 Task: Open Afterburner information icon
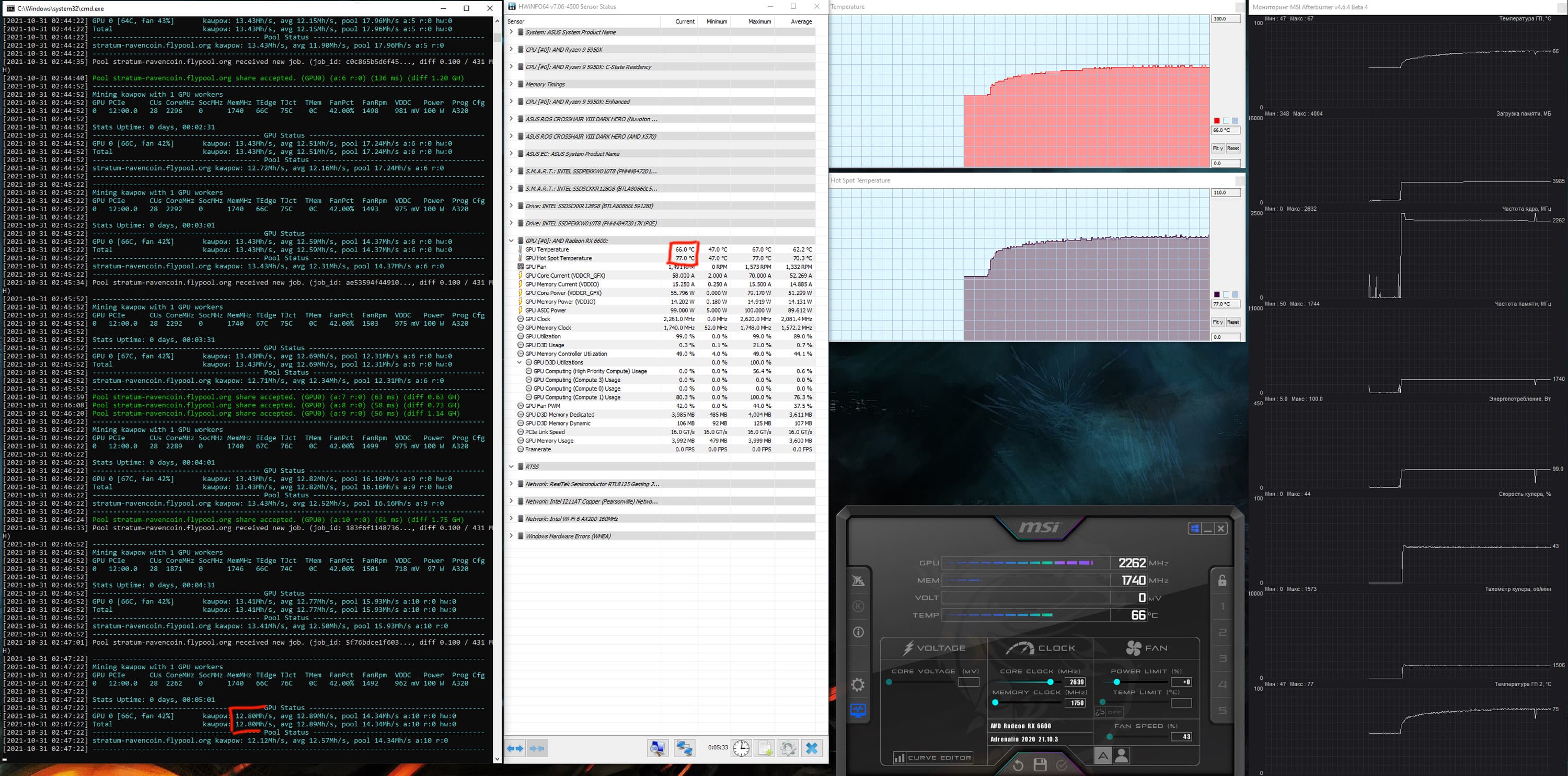pos(858,632)
